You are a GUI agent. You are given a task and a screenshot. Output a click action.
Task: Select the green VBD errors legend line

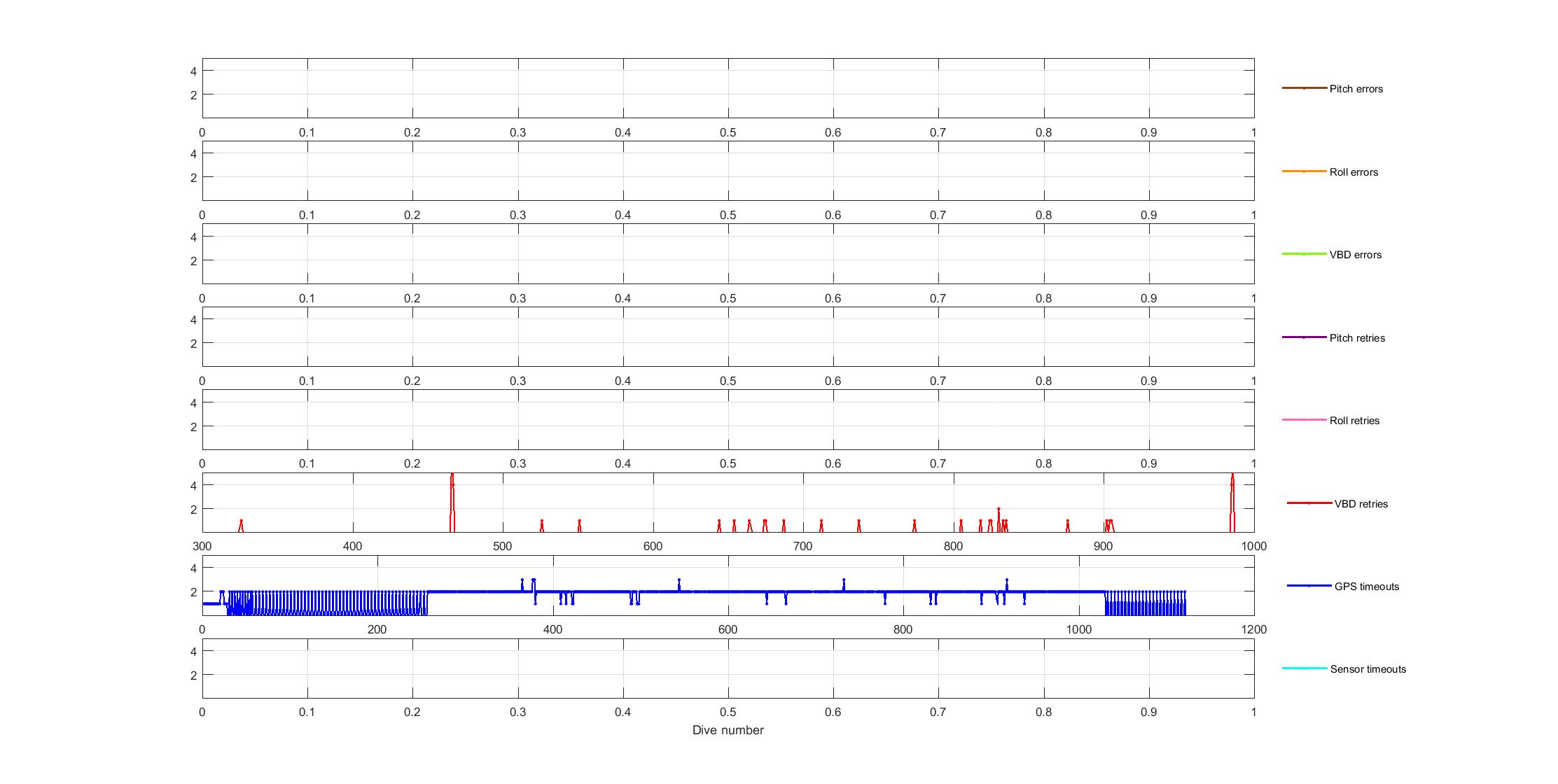pyautogui.click(x=1304, y=254)
